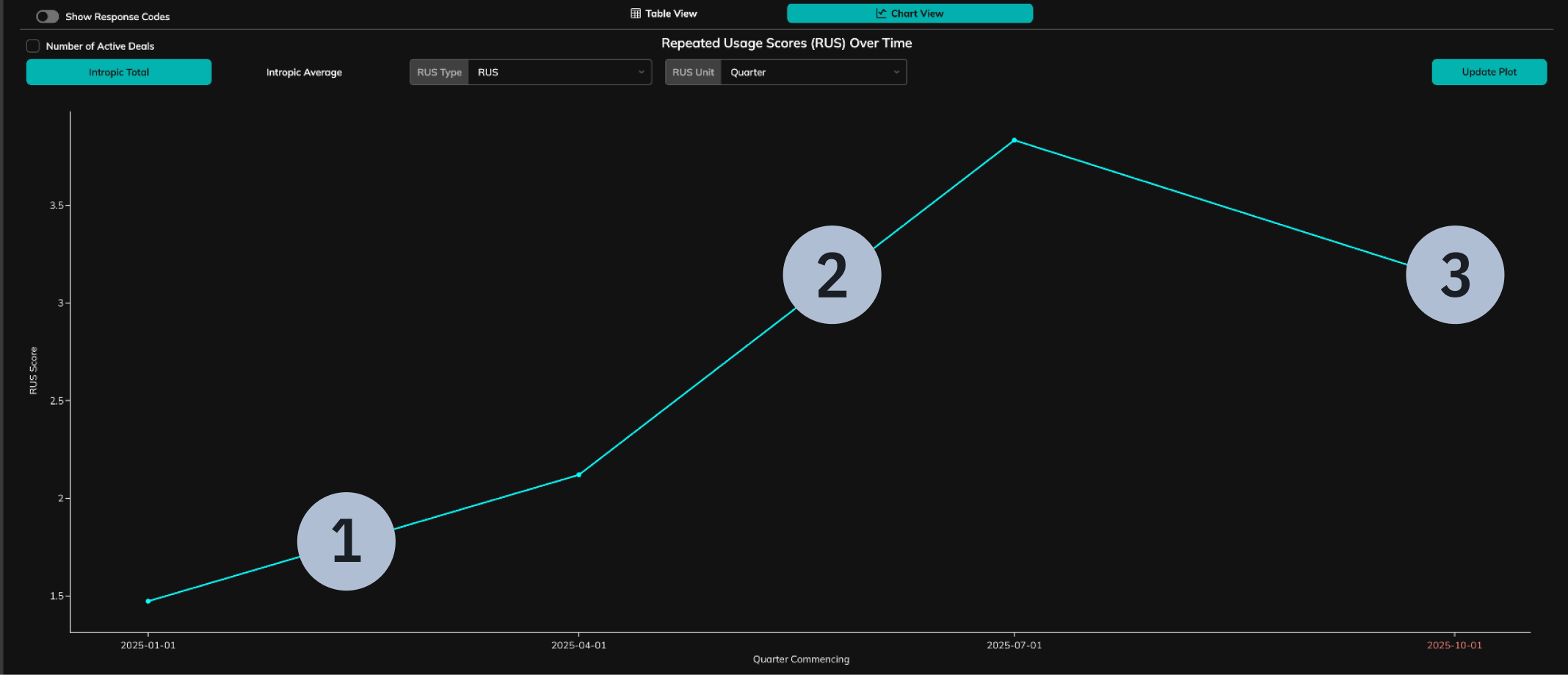Viewport: 1568px width, 675px height.
Task: Toggle the Show Response Codes switch
Action: pos(47,16)
